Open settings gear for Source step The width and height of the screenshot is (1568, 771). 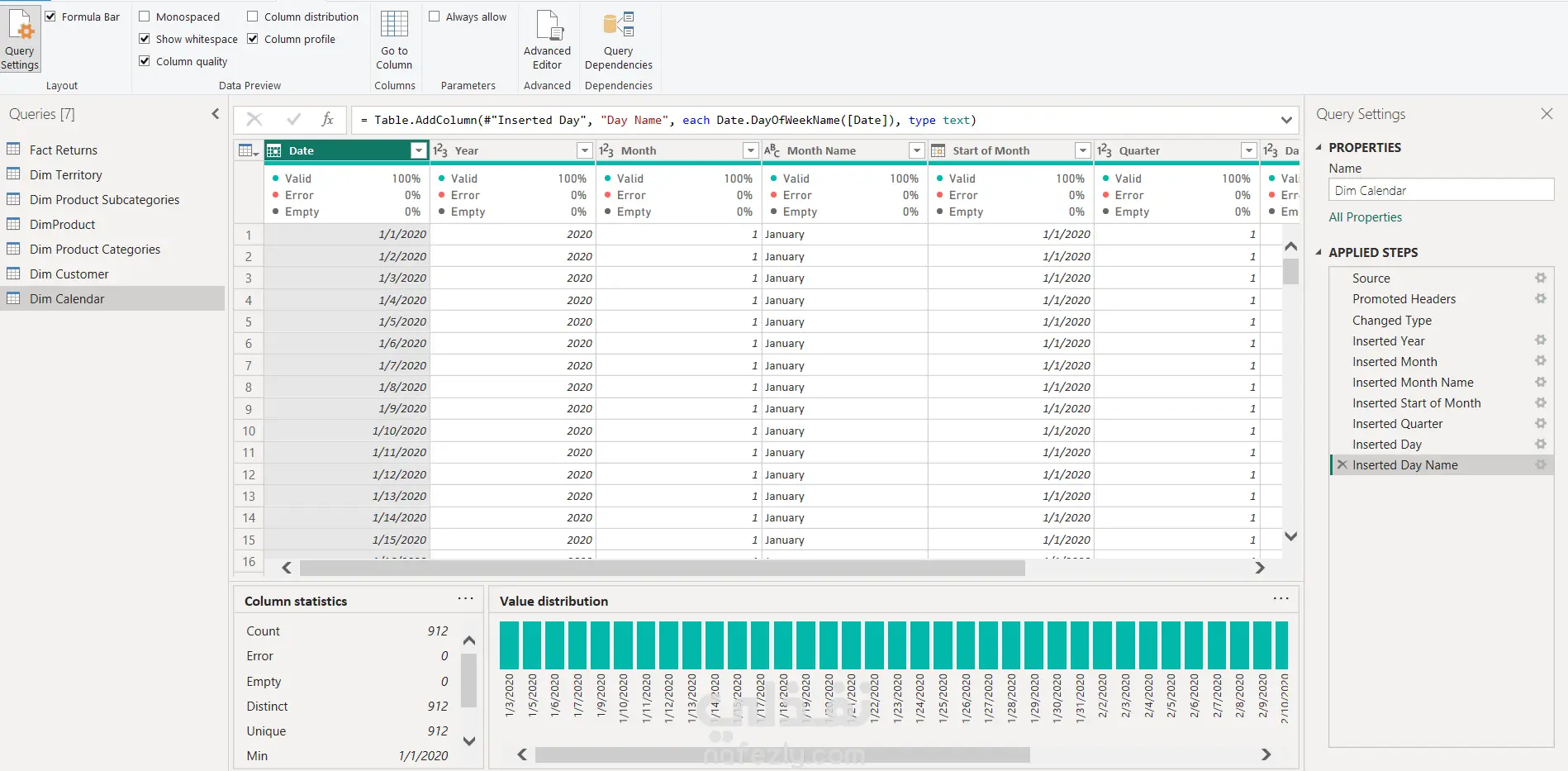[x=1541, y=278]
